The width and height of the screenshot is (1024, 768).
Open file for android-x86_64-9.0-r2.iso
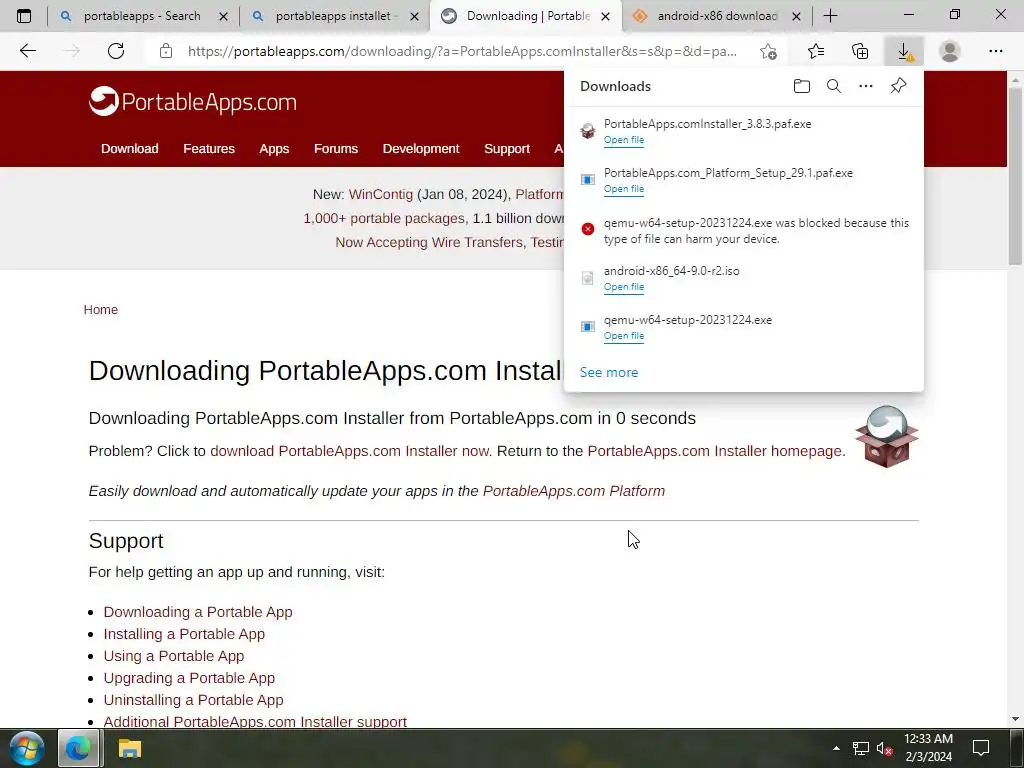click(x=624, y=287)
